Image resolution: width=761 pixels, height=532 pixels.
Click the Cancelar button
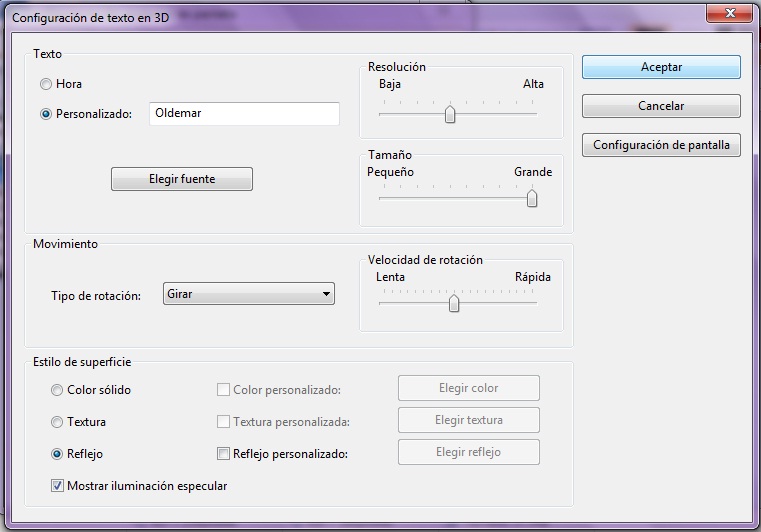pyautogui.click(x=661, y=106)
